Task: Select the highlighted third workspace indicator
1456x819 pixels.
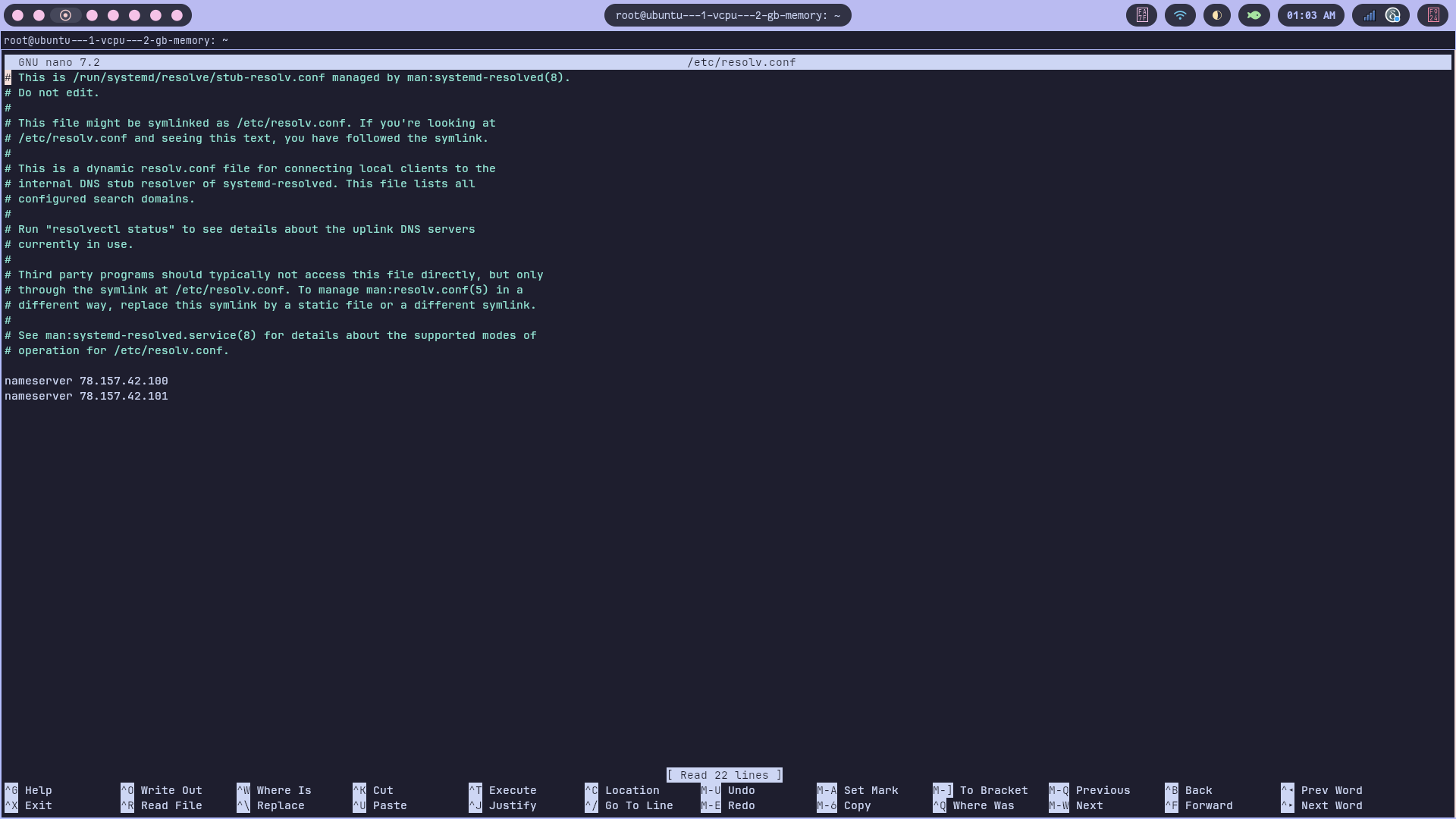Action: click(x=66, y=15)
